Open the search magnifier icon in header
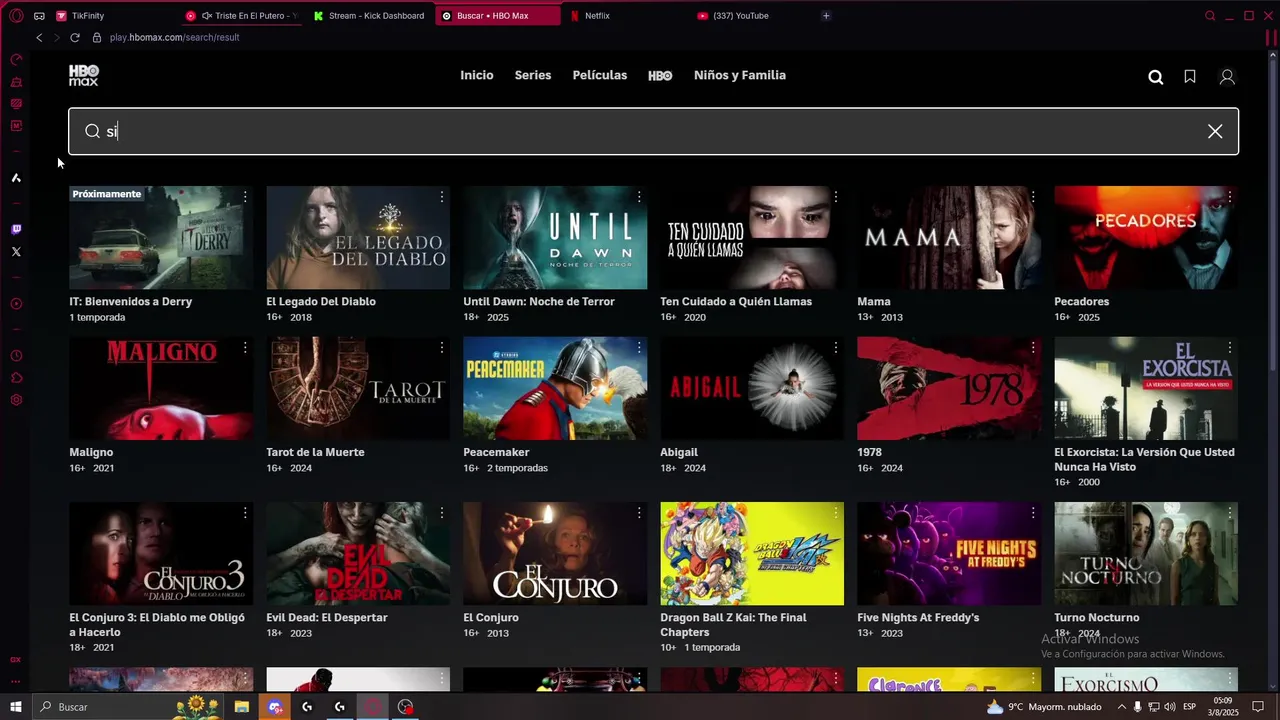 1156,77
